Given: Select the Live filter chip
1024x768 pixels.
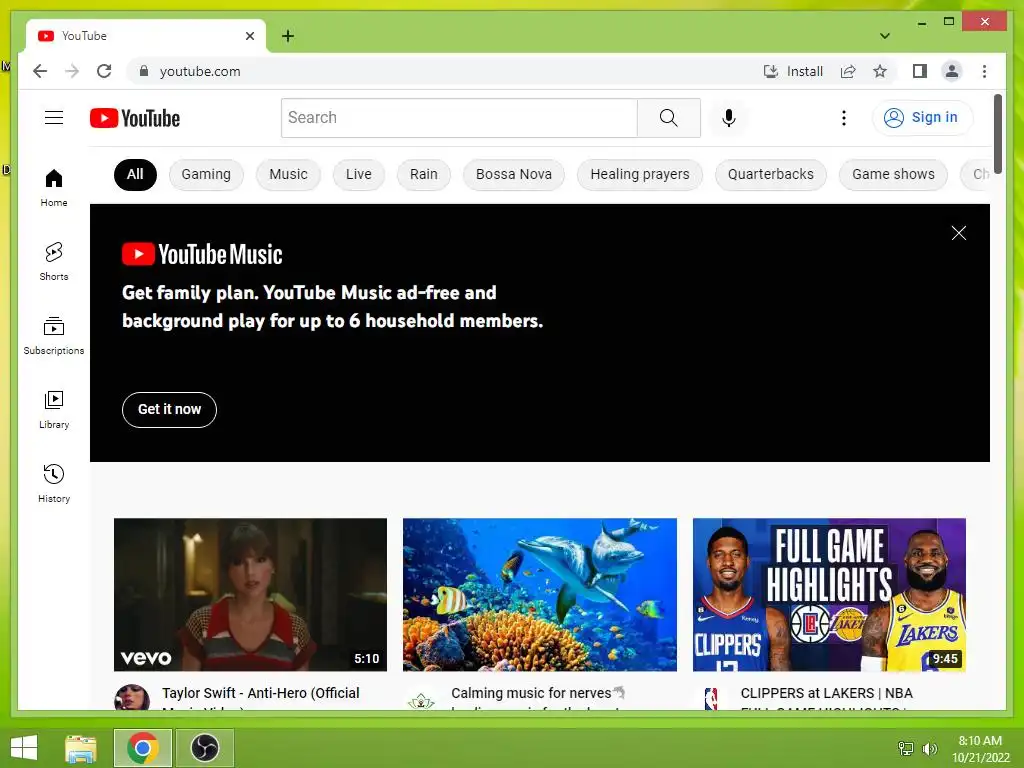Looking at the screenshot, I should 359,174.
